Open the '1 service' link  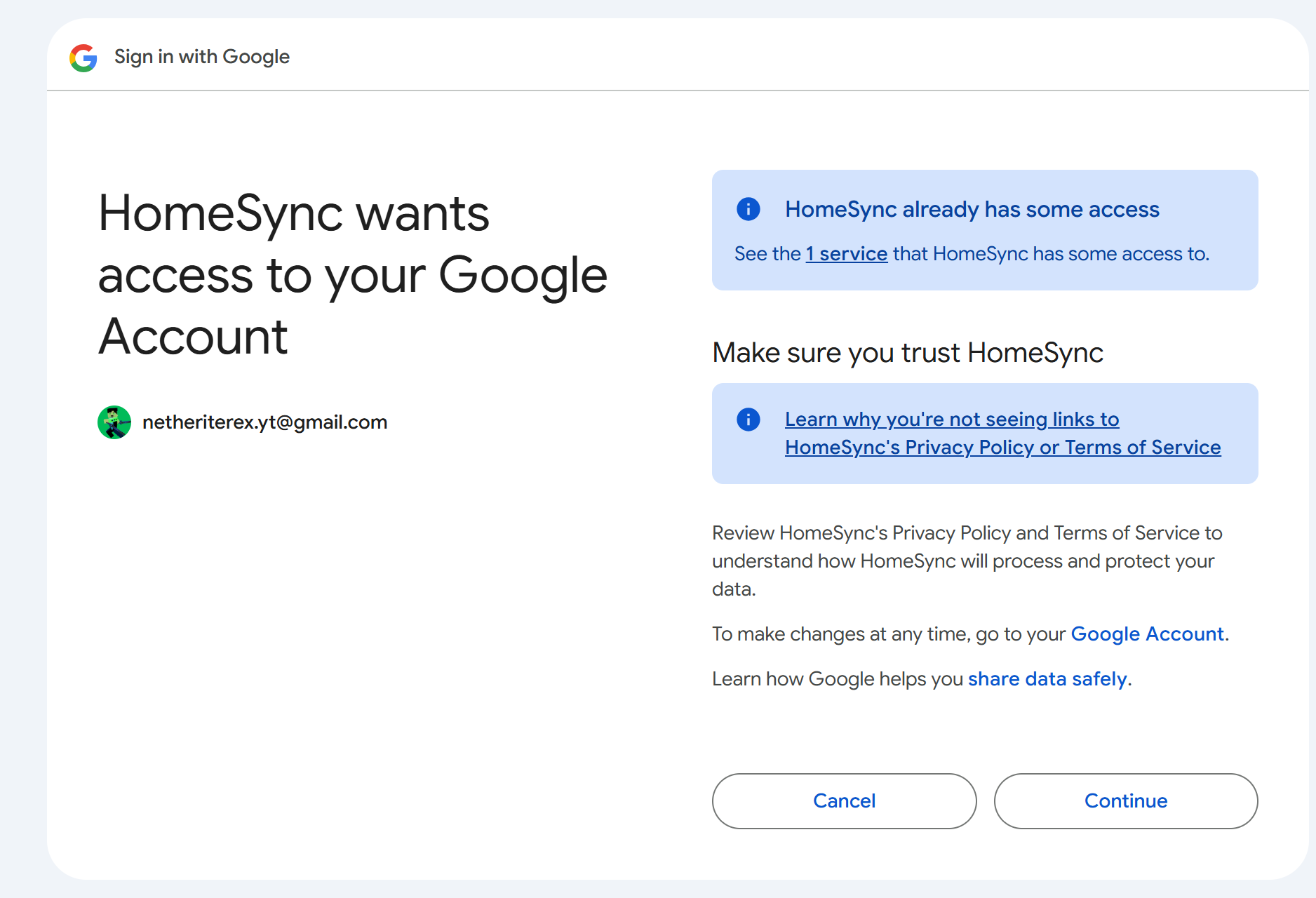point(847,254)
